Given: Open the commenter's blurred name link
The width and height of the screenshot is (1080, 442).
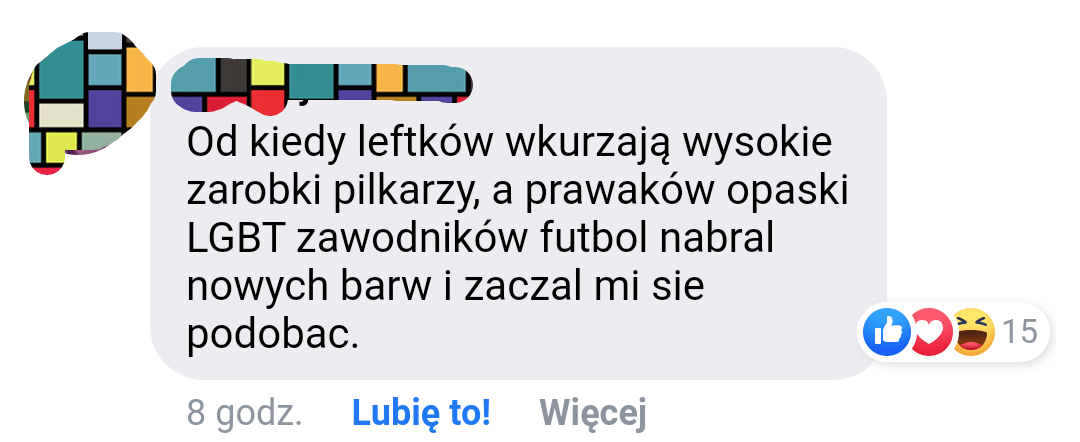Looking at the screenshot, I should coord(321,85).
